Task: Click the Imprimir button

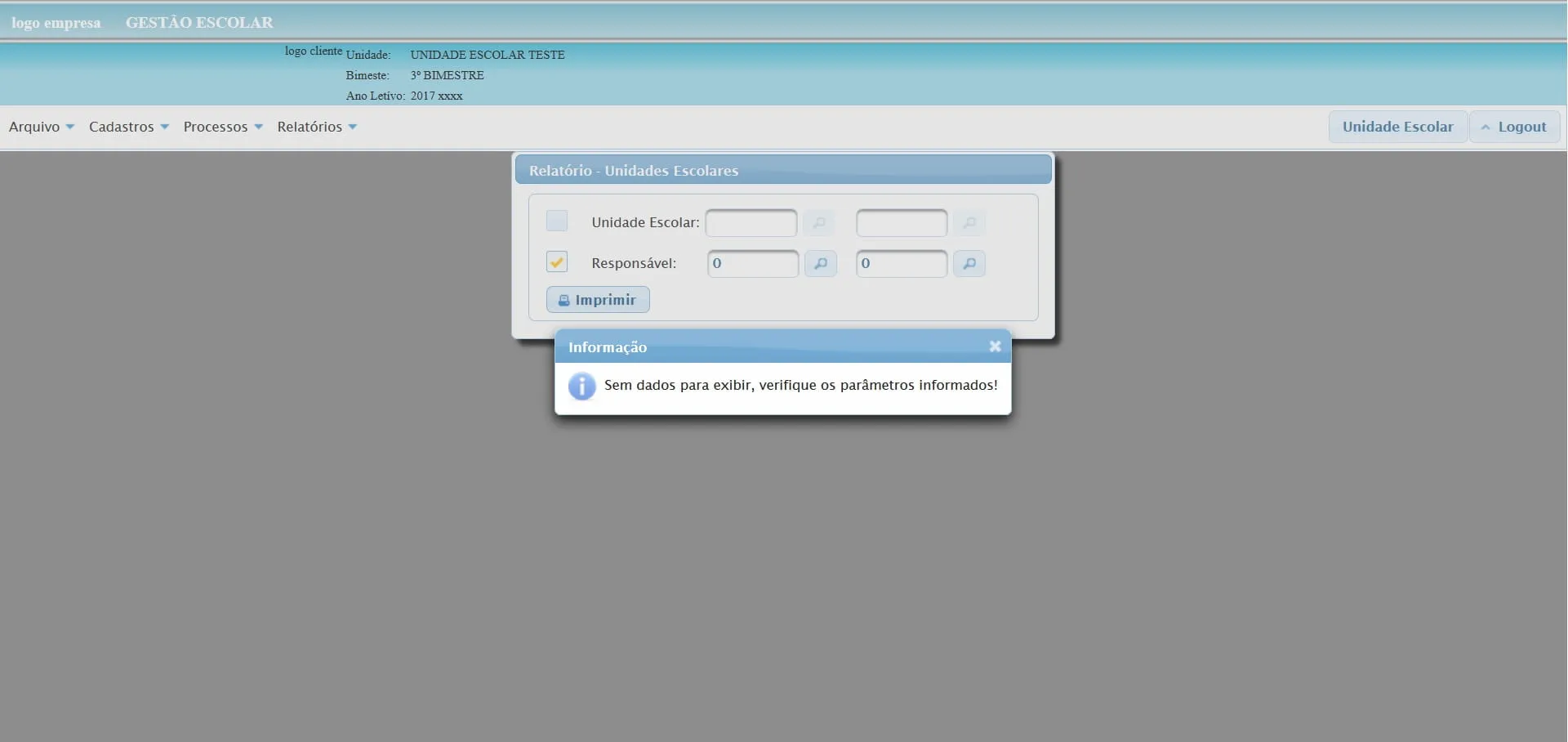Action: (598, 300)
